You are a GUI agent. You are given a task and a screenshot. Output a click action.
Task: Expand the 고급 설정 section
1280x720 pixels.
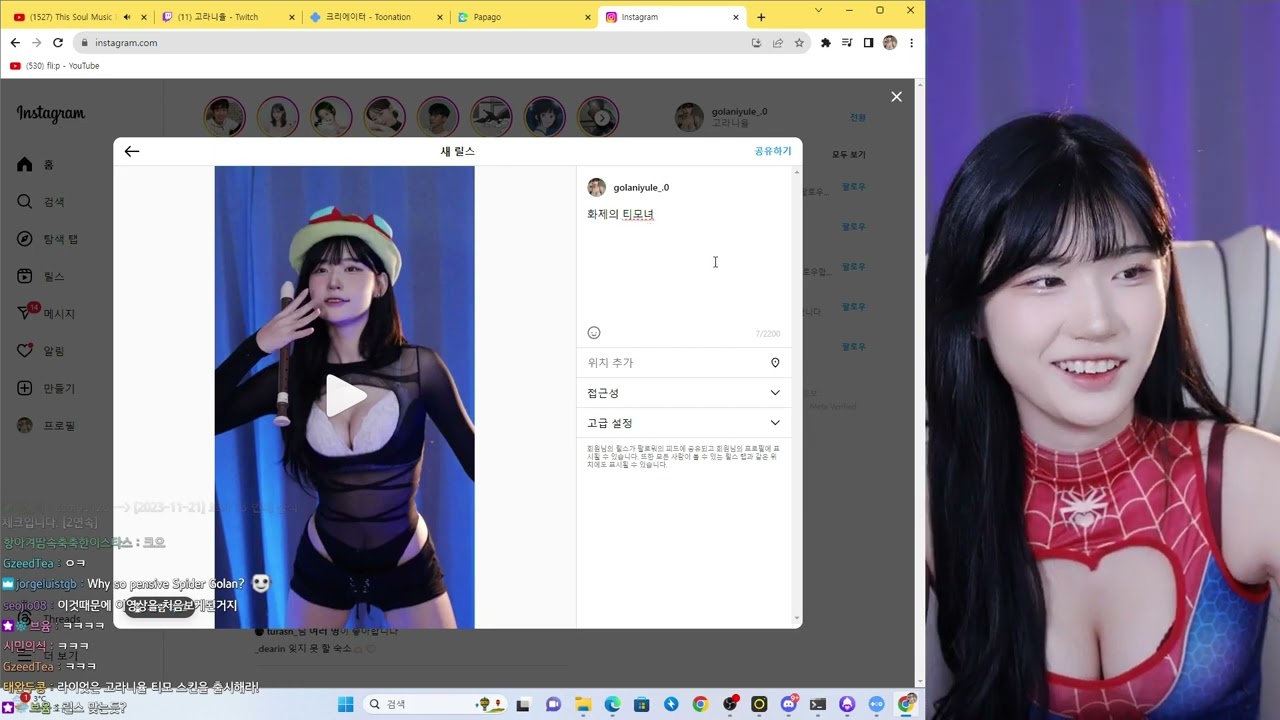coord(684,423)
